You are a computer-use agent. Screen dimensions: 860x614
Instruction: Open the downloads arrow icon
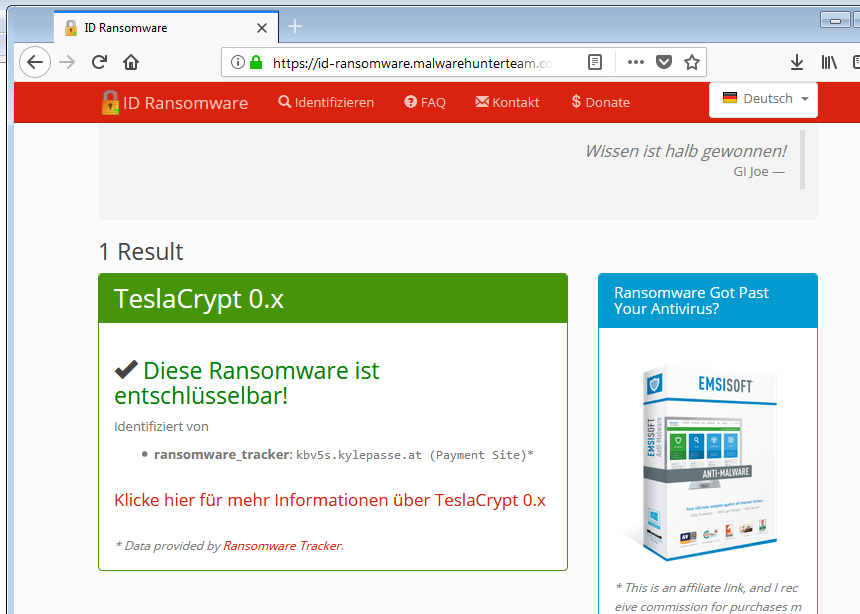point(797,63)
